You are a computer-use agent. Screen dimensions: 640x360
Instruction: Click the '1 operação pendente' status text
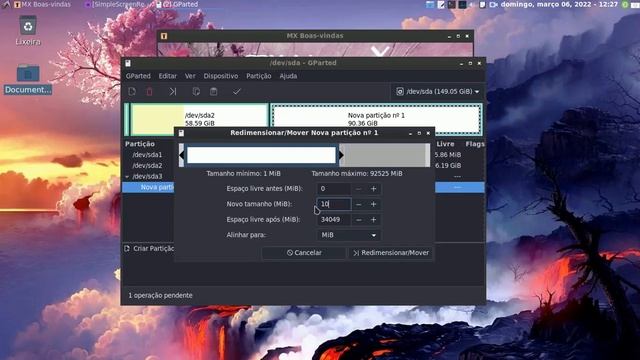160,295
